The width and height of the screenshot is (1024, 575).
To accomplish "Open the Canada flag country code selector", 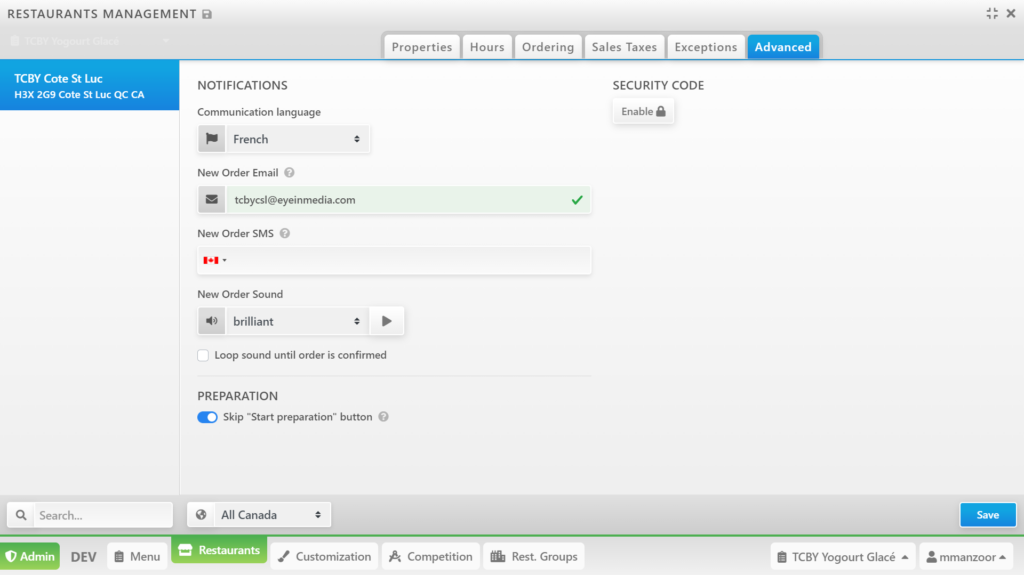I will click(214, 261).
